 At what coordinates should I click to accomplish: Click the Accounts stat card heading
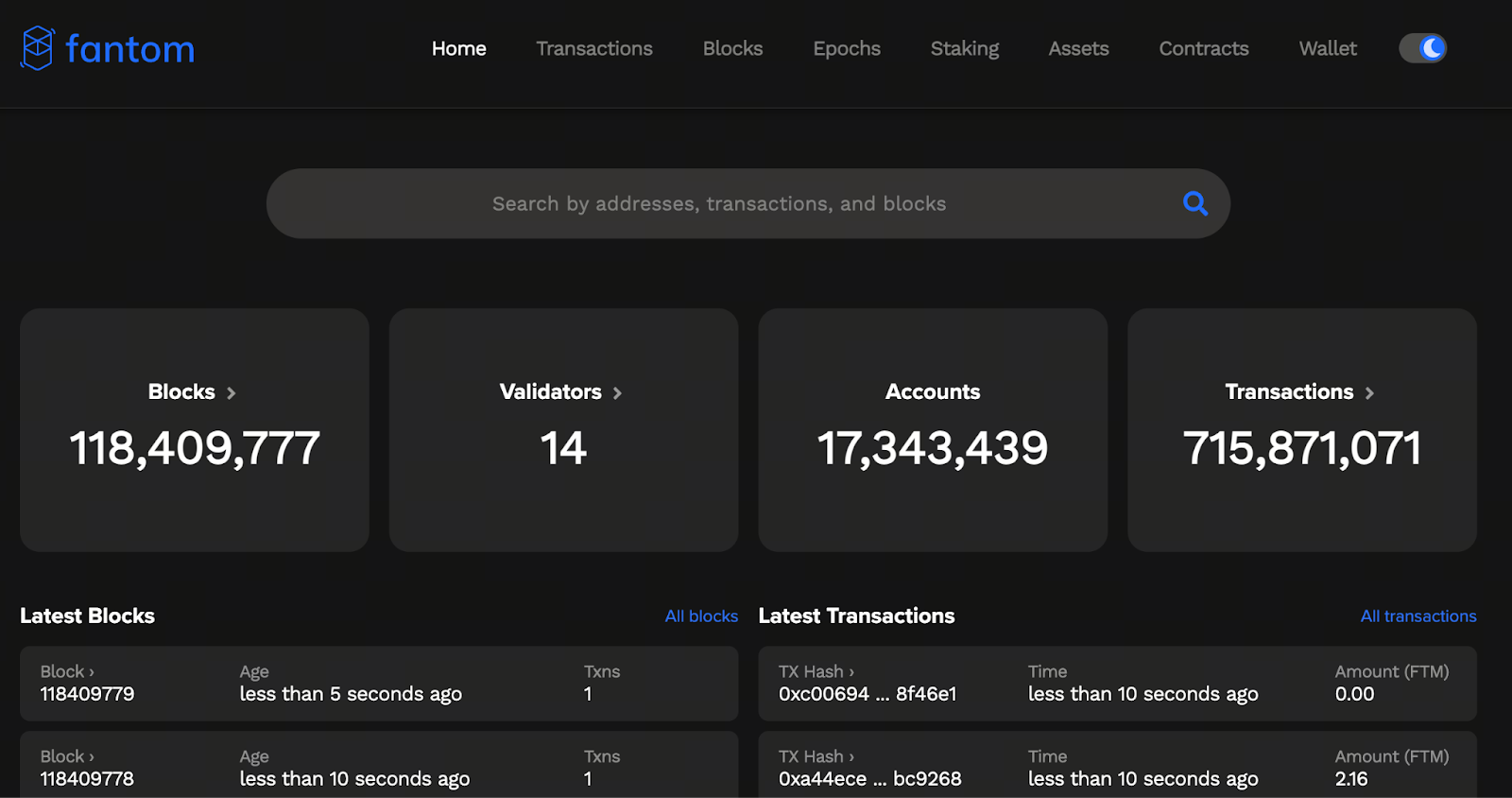(933, 391)
